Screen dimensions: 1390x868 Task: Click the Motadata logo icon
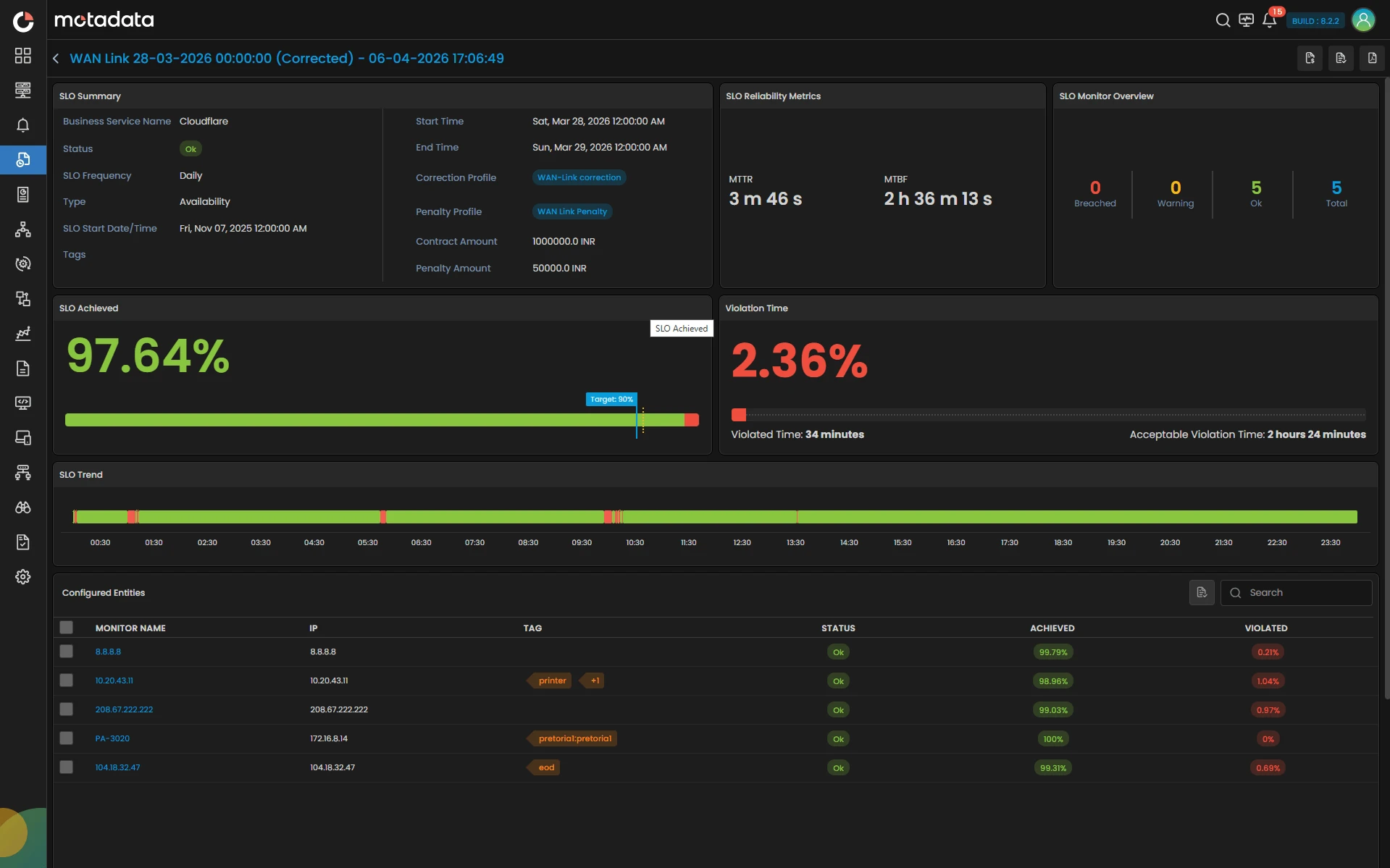point(23,21)
